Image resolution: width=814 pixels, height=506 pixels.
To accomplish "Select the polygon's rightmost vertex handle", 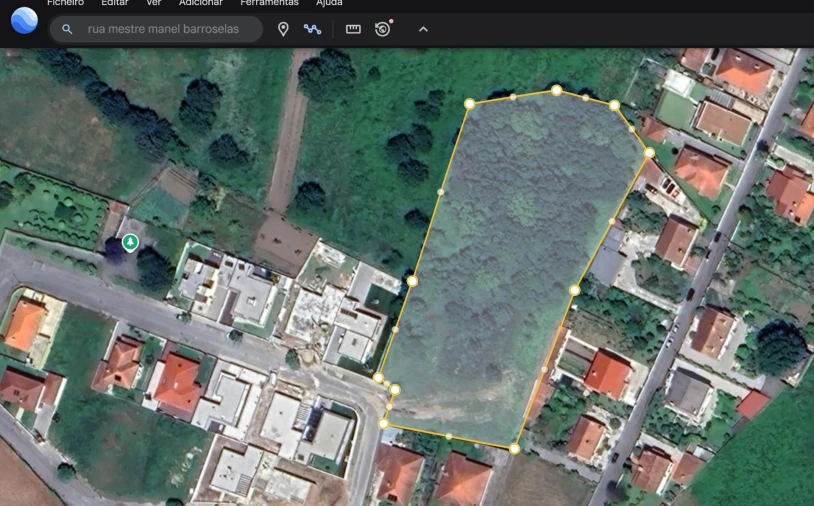I will click(649, 153).
